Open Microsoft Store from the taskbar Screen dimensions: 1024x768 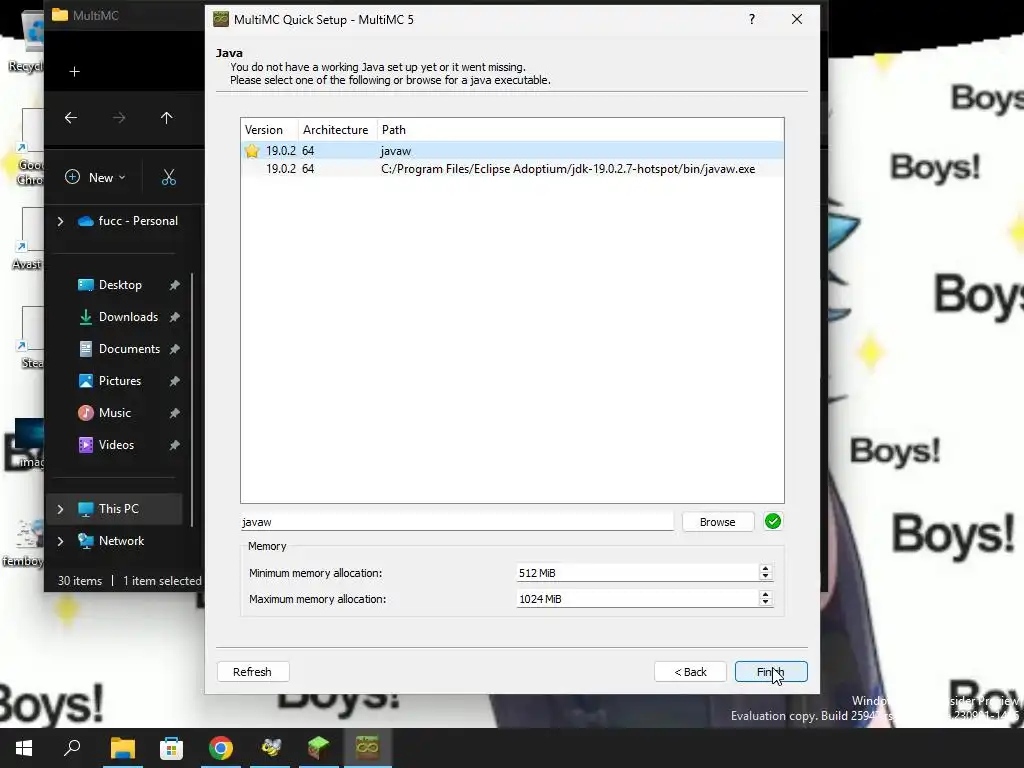[x=171, y=748]
